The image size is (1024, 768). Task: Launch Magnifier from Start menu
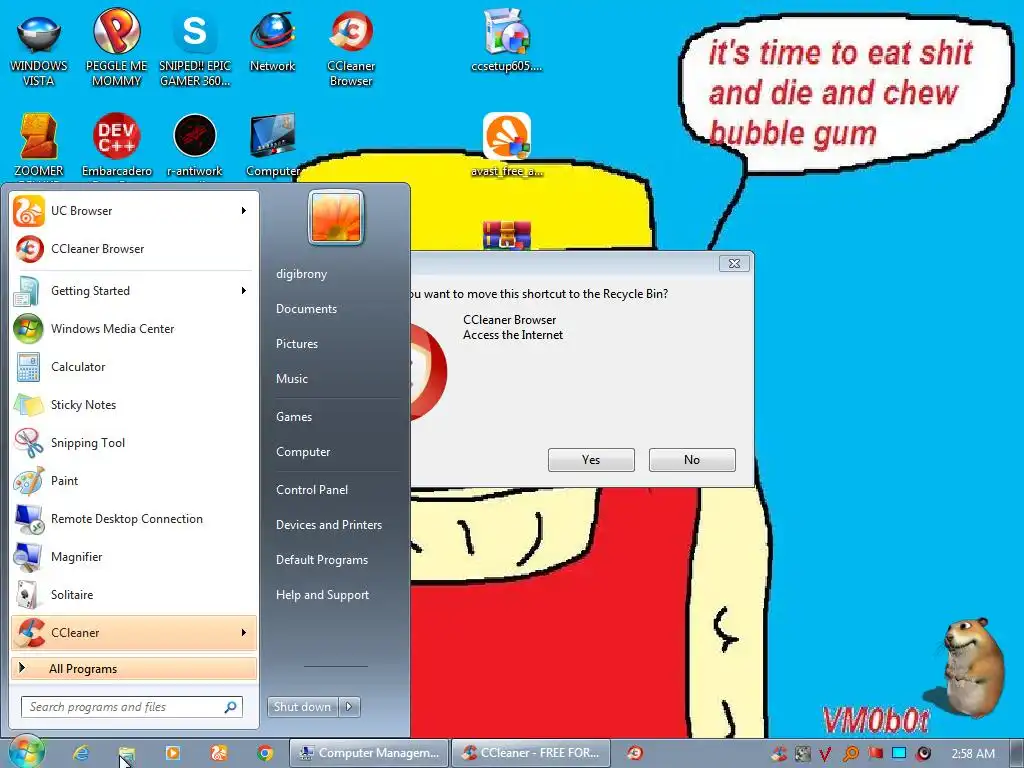(x=134, y=556)
